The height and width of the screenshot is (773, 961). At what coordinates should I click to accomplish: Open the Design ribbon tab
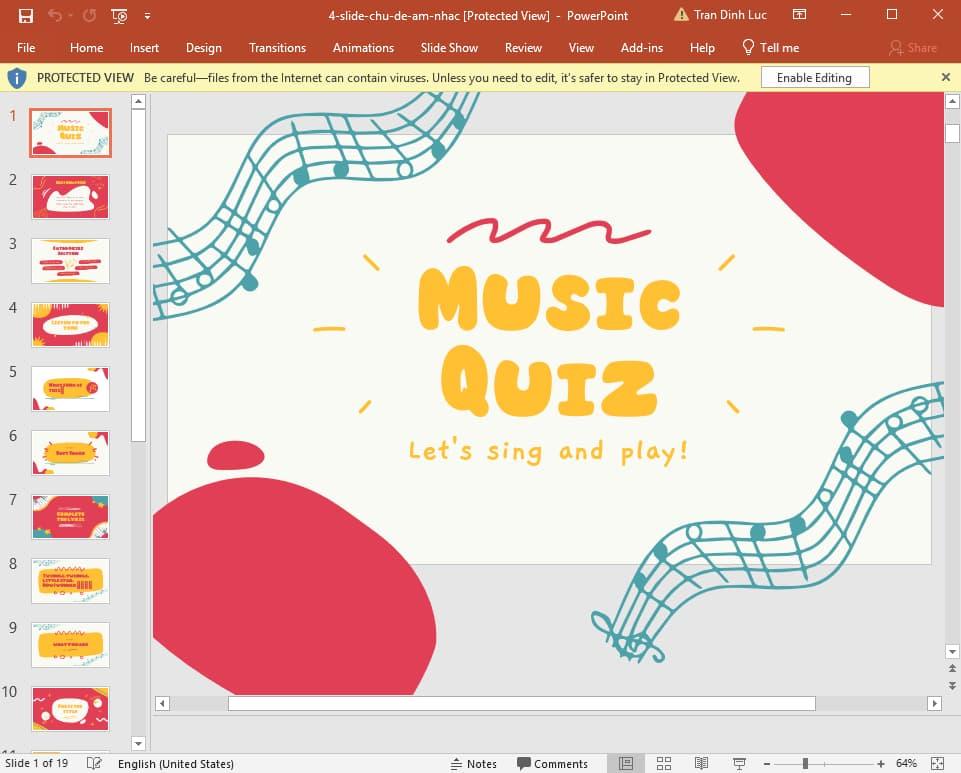click(204, 47)
